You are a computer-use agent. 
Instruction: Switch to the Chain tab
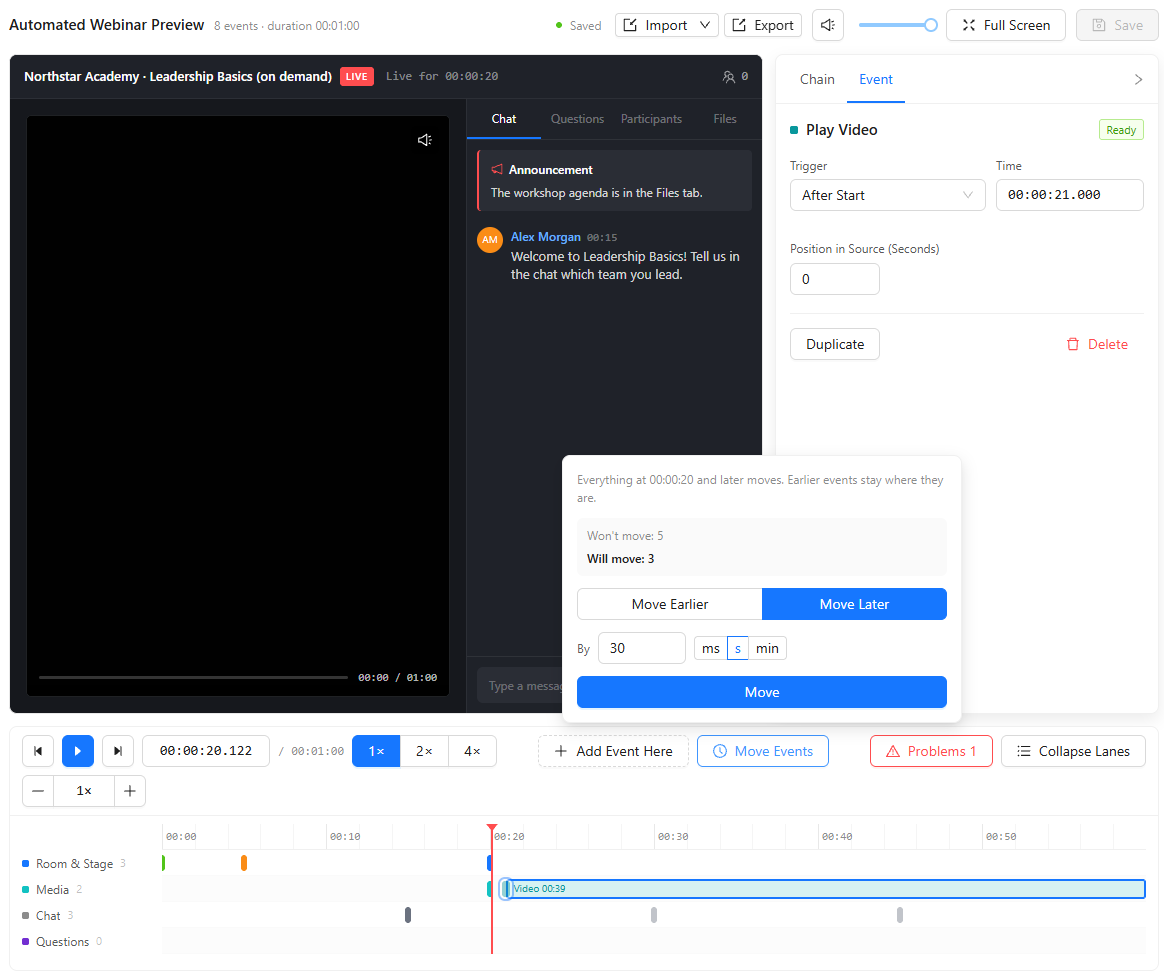click(817, 79)
